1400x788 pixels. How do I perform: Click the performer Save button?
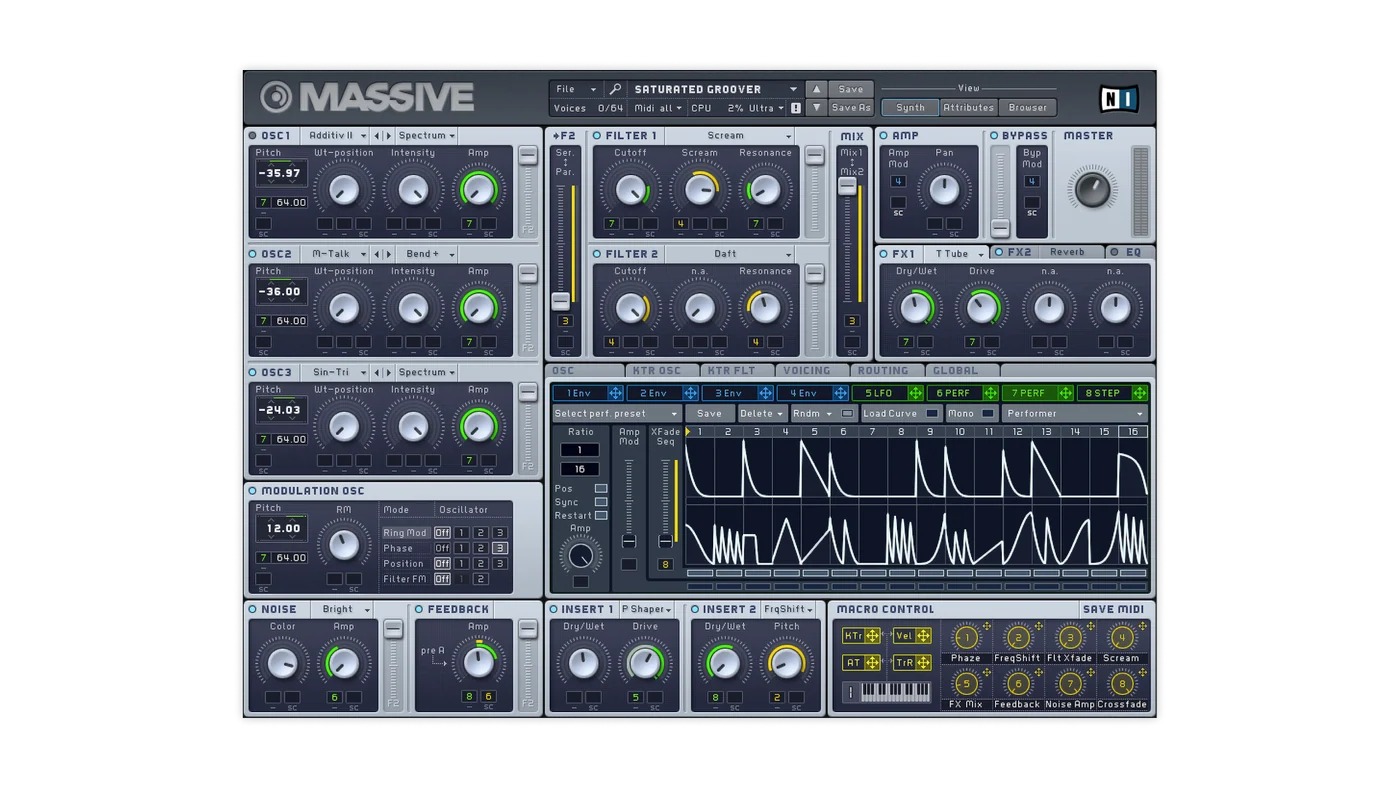point(709,414)
